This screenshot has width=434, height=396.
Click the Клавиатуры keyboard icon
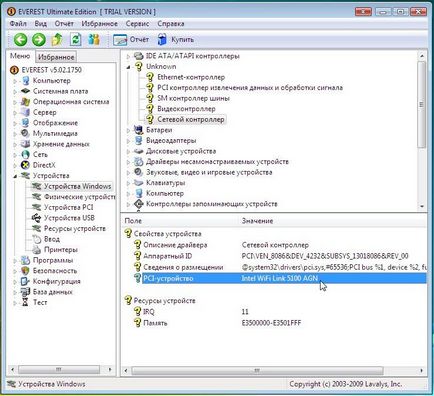pos(139,183)
